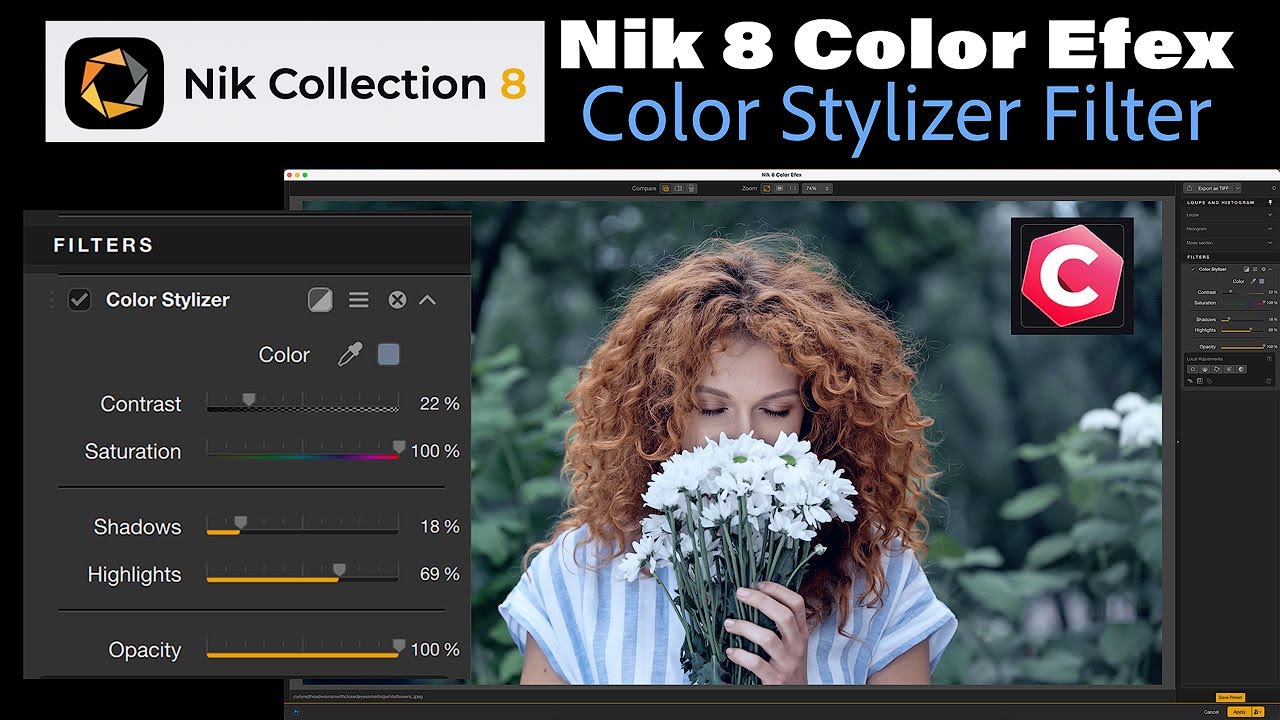Viewport: 1280px width, 720px height.
Task: Select the first circle tool under Local Adjustments
Action: pyautogui.click(x=1193, y=369)
